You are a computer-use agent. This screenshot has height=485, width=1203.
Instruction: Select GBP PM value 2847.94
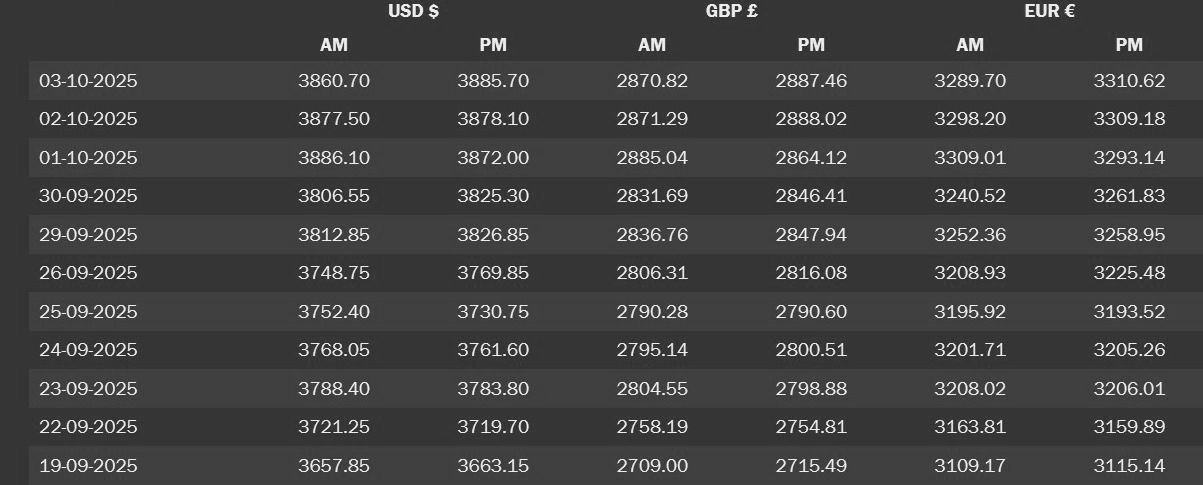(x=811, y=235)
